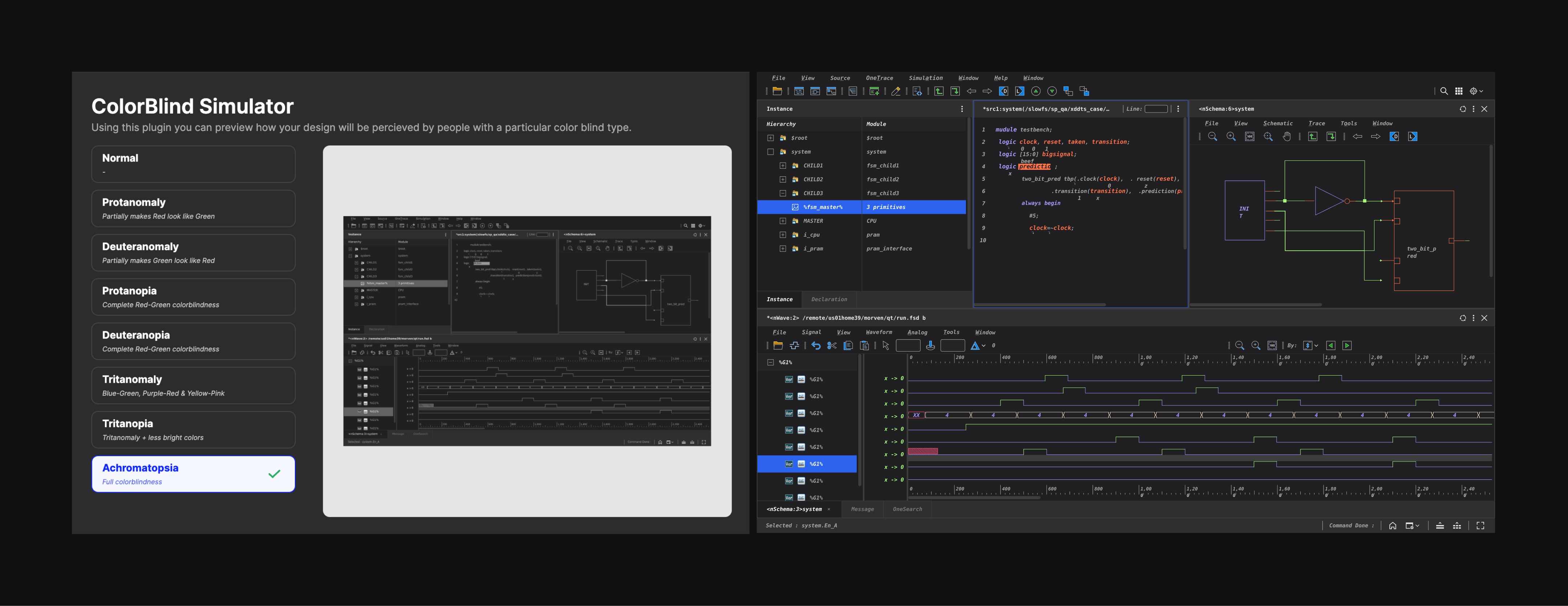Choose the Normal vision option
Screen dimensions: 1568x606
(x=193, y=164)
